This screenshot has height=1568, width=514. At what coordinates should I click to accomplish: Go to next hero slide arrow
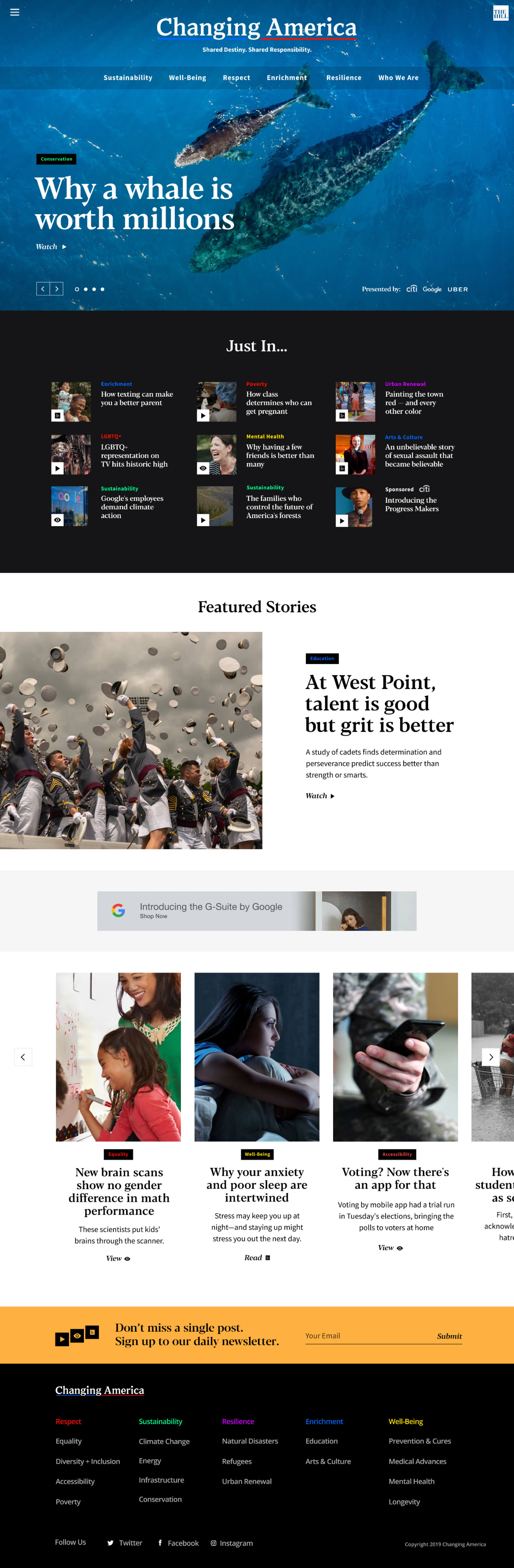click(57, 289)
